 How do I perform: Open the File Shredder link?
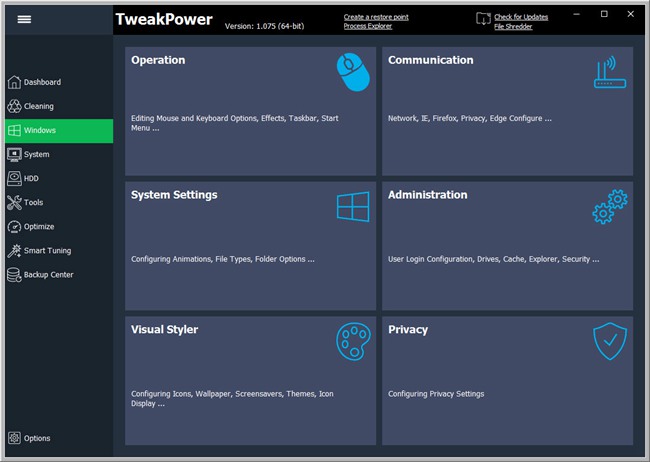coord(513,27)
